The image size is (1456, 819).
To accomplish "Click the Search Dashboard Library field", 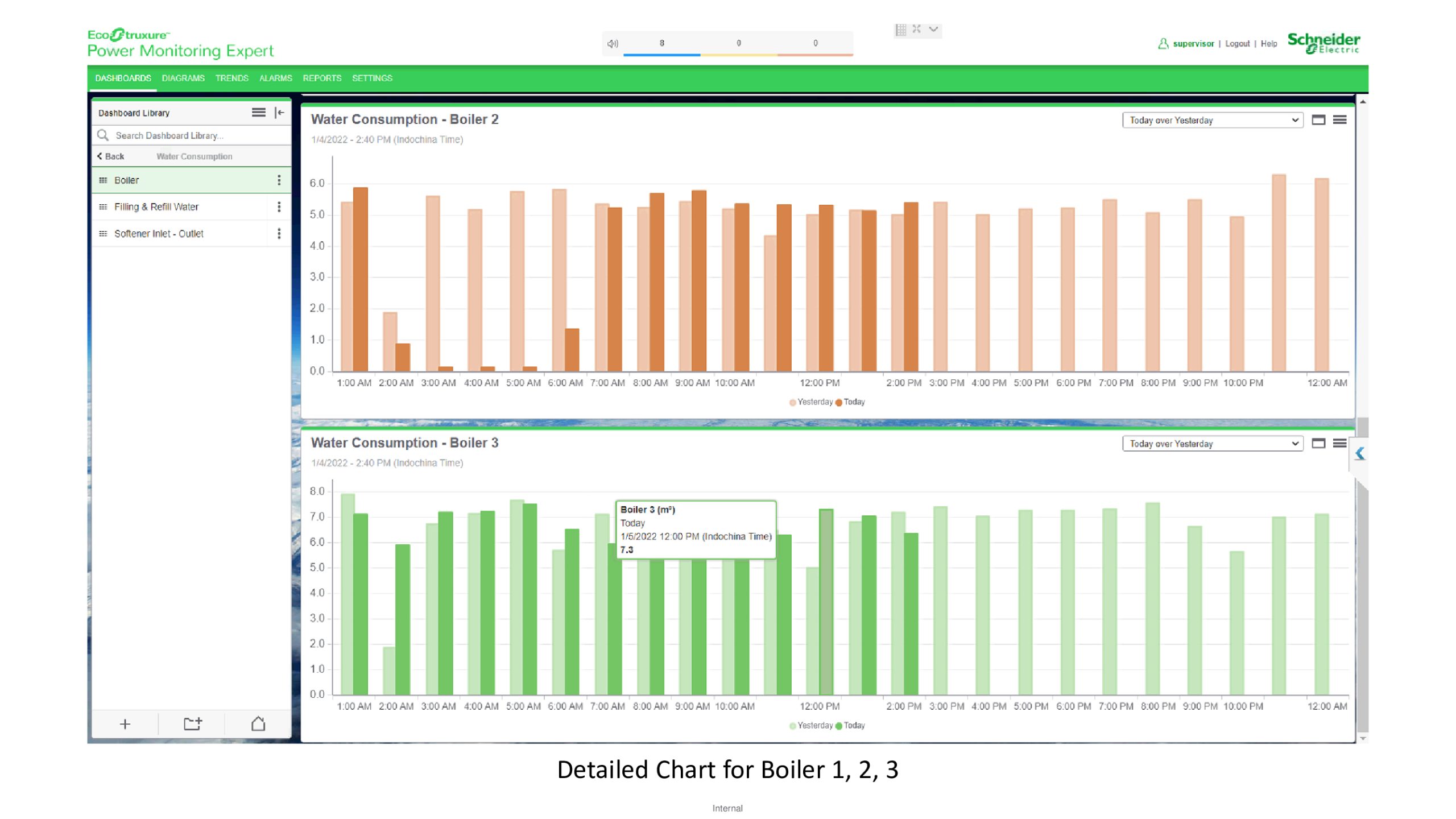I will click(x=193, y=135).
